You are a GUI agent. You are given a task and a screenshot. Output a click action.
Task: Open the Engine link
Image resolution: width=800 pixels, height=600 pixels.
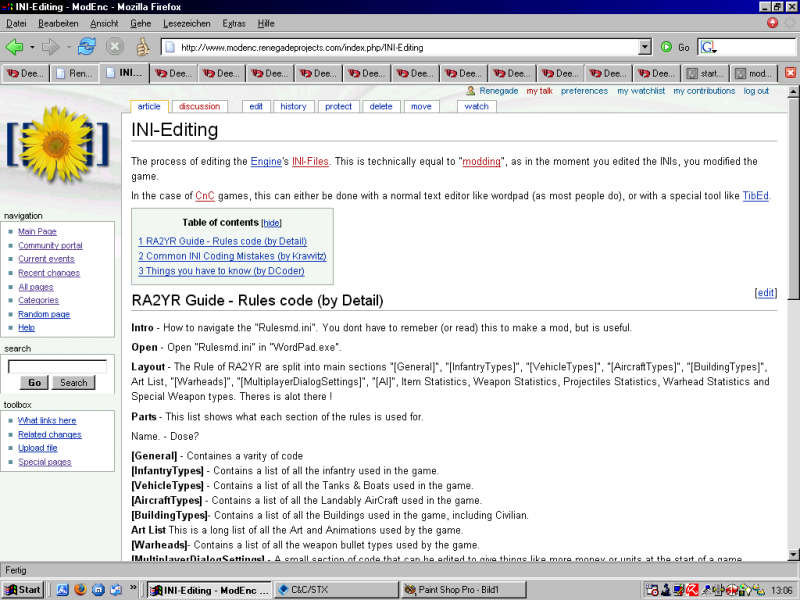coord(266,162)
